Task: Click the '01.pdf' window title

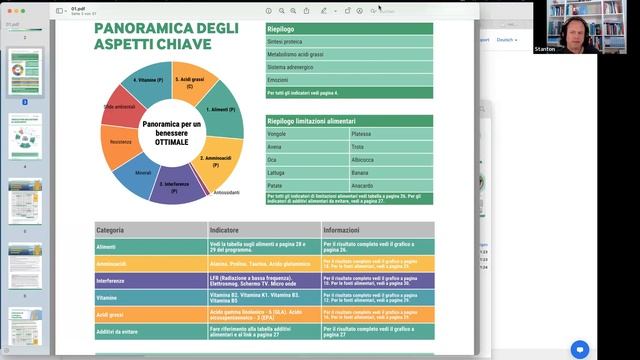Action: click(78, 9)
